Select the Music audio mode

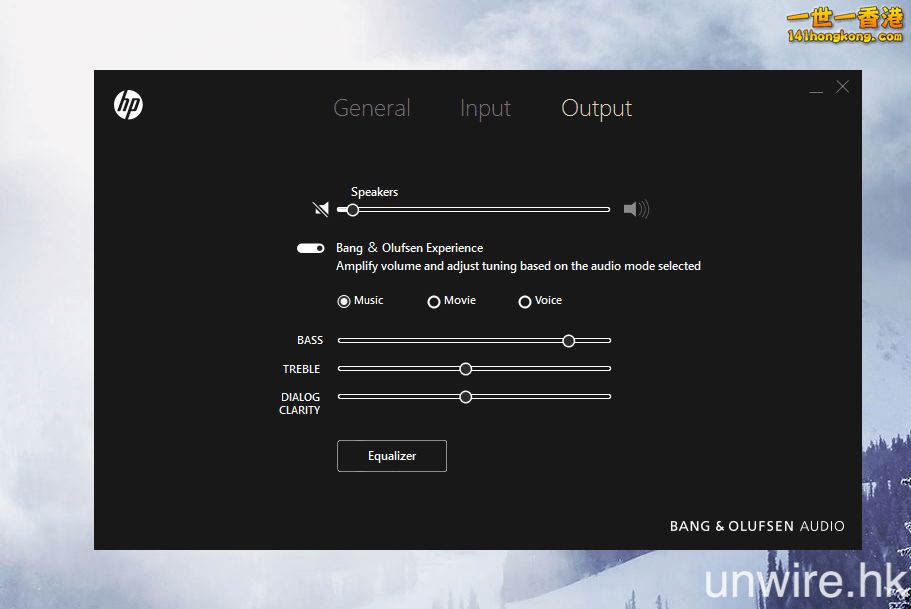click(x=360, y=300)
